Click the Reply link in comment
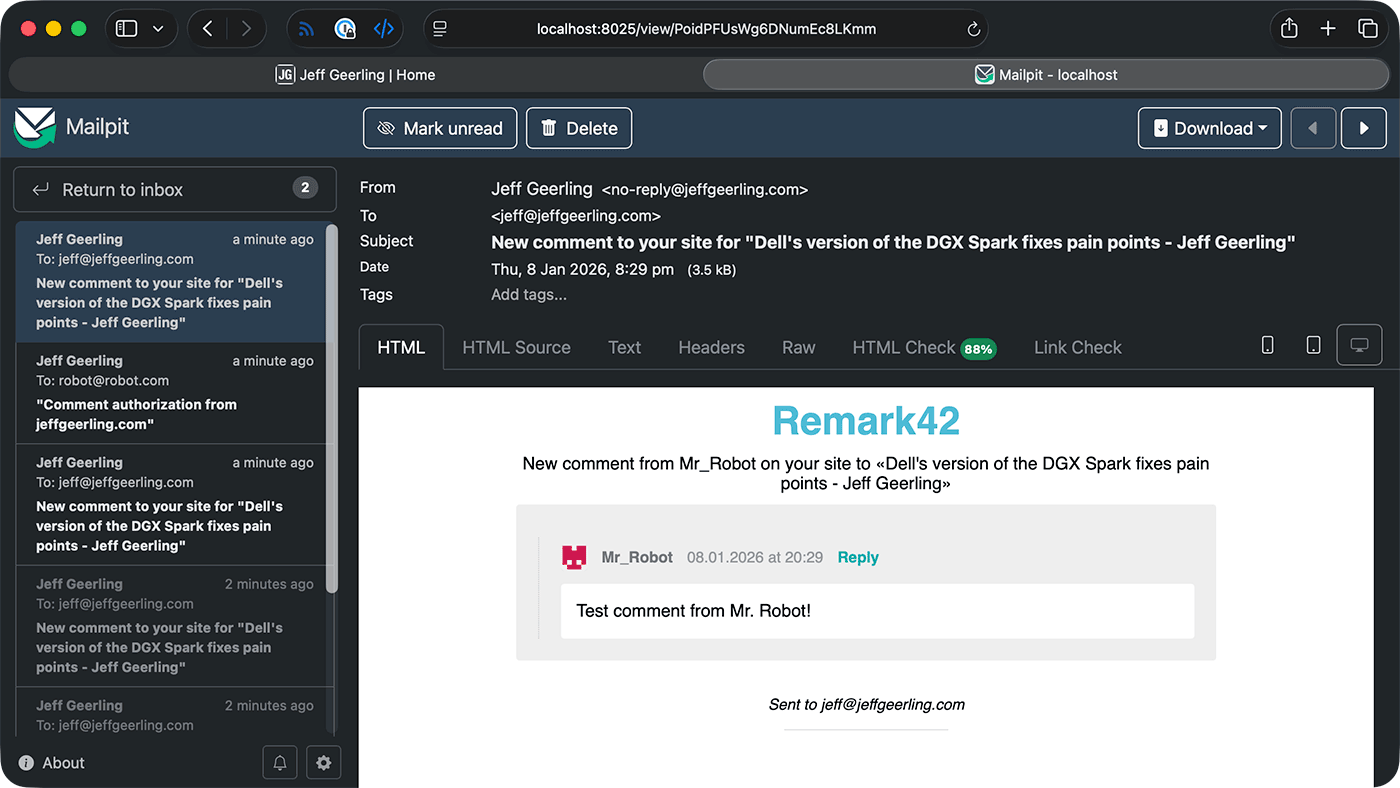The height and width of the screenshot is (788, 1400). tap(858, 557)
